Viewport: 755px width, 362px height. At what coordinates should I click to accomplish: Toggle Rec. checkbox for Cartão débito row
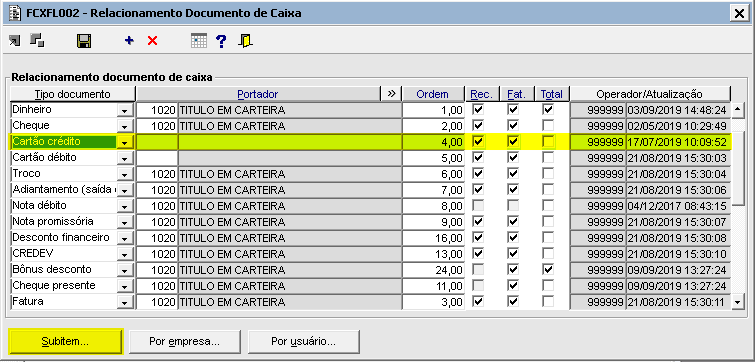coord(478,157)
